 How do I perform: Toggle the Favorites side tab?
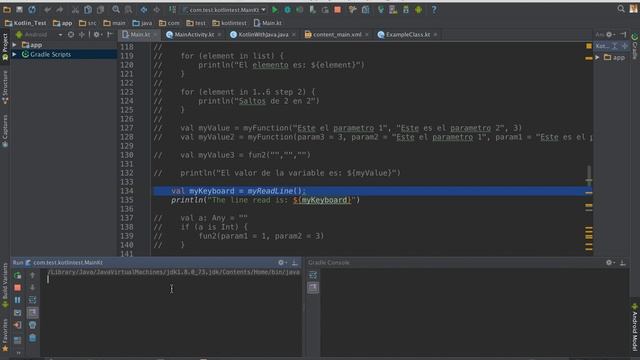pos(5,335)
